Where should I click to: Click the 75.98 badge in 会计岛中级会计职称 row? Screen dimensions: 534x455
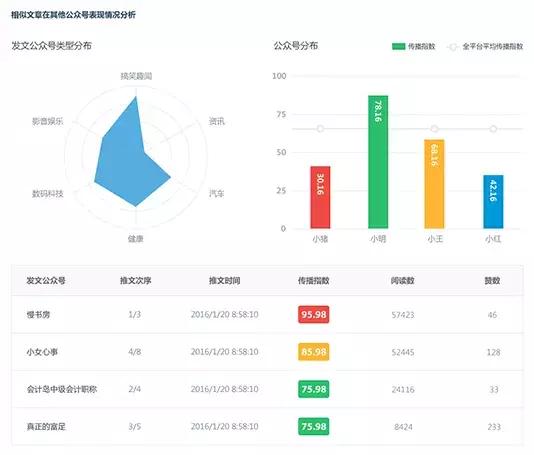pos(314,389)
